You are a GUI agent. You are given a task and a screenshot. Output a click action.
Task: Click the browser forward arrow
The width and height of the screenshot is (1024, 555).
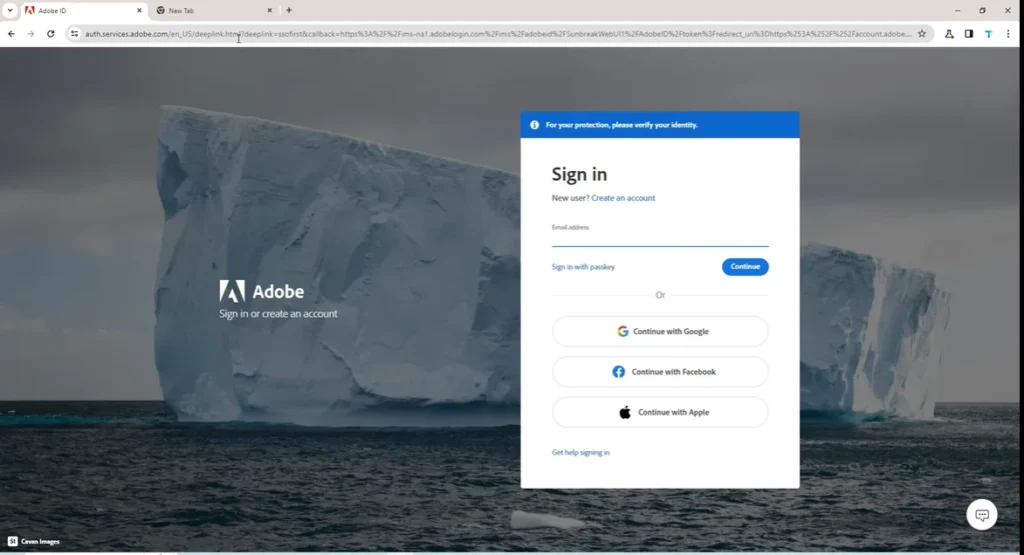pos(31,34)
